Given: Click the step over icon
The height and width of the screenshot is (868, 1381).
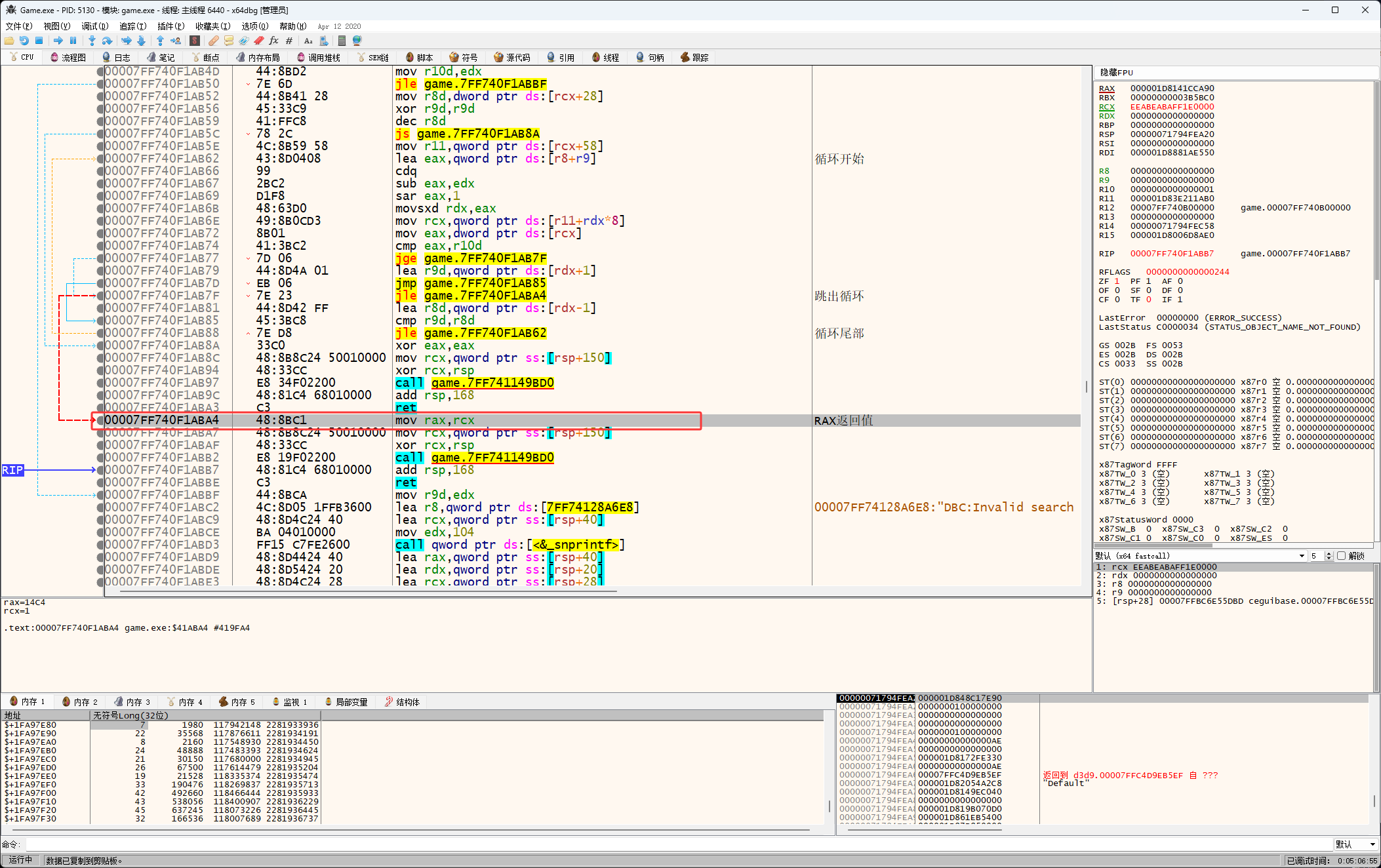Looking at the screenshot, I should click(x=107, y=41).
